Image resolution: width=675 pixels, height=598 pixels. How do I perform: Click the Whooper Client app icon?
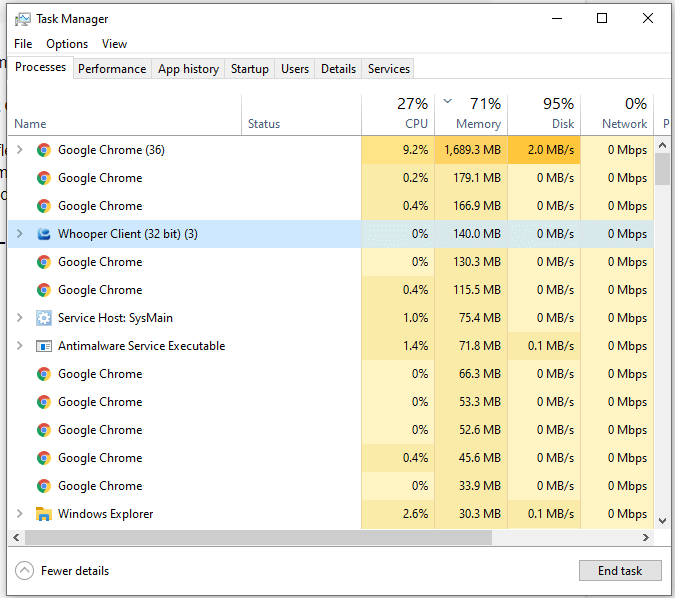click(x=43, y=234)
